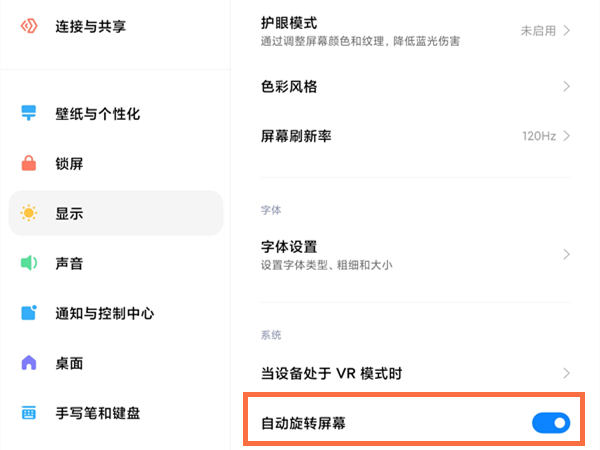The width and height of the screenshot is (600, 450).
Task: Click the 锁屏 lock icon
Action: click(30, 163)
